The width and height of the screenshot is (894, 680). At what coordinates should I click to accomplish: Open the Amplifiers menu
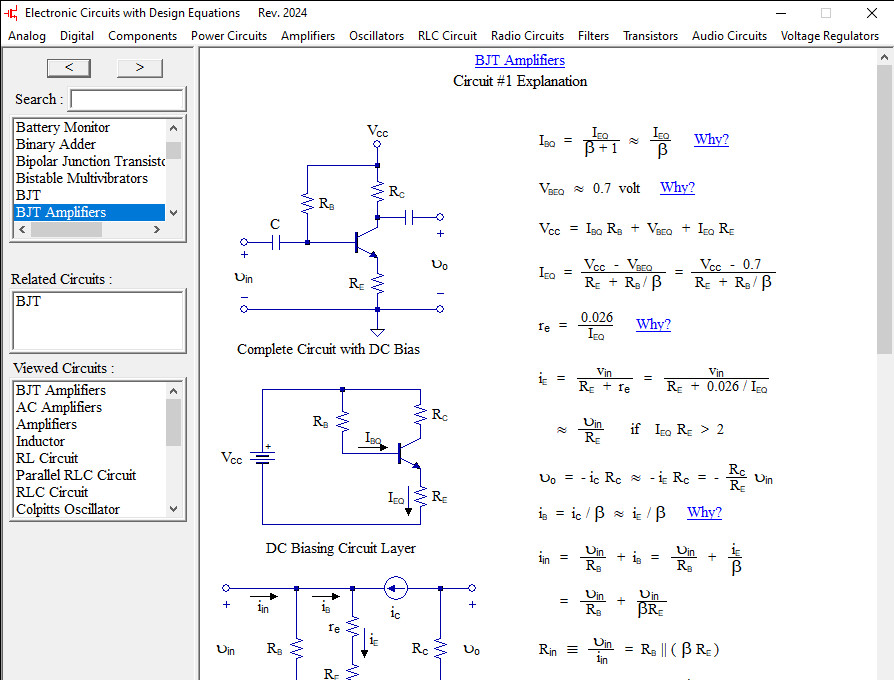pos(308,36)
